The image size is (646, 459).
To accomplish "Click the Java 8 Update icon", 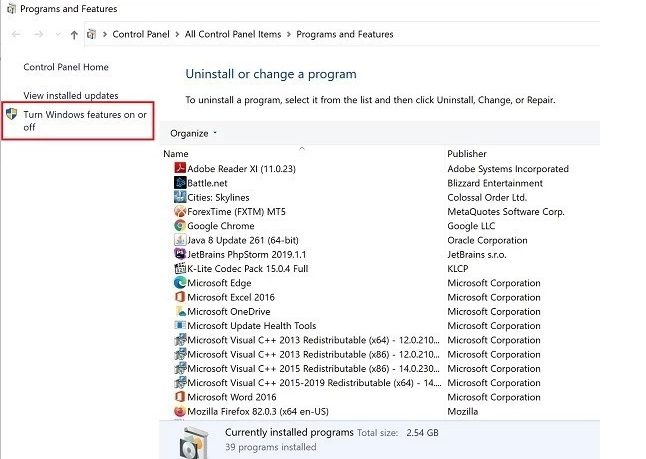I will [x=180, y=240].
